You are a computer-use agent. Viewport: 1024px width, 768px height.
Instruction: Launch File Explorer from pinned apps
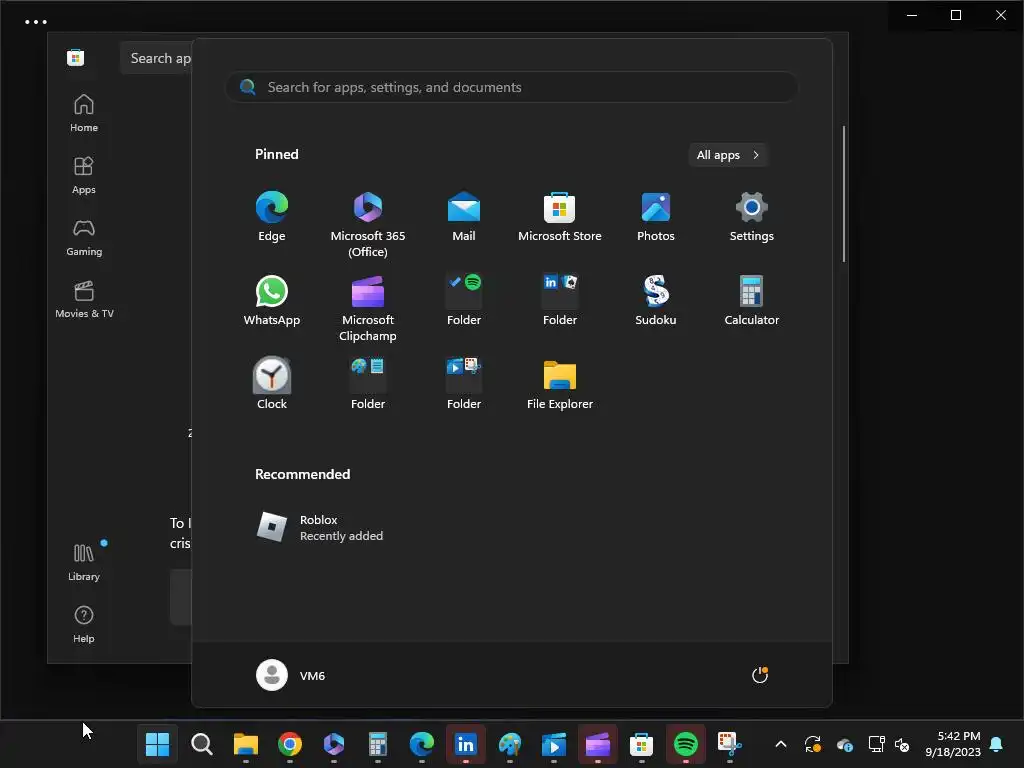(560, 384)
